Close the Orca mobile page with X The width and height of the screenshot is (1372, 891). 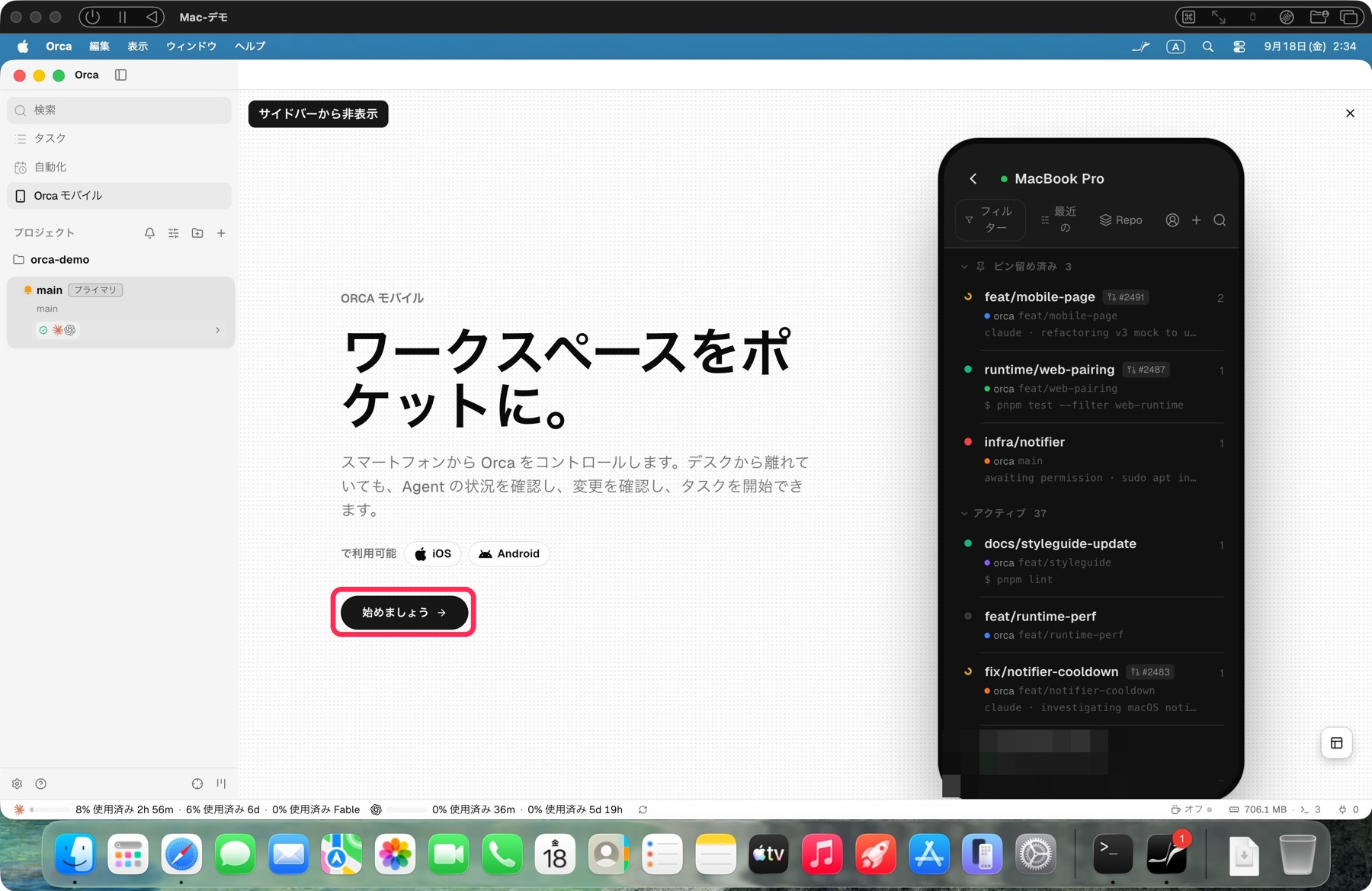point(1350,114)
